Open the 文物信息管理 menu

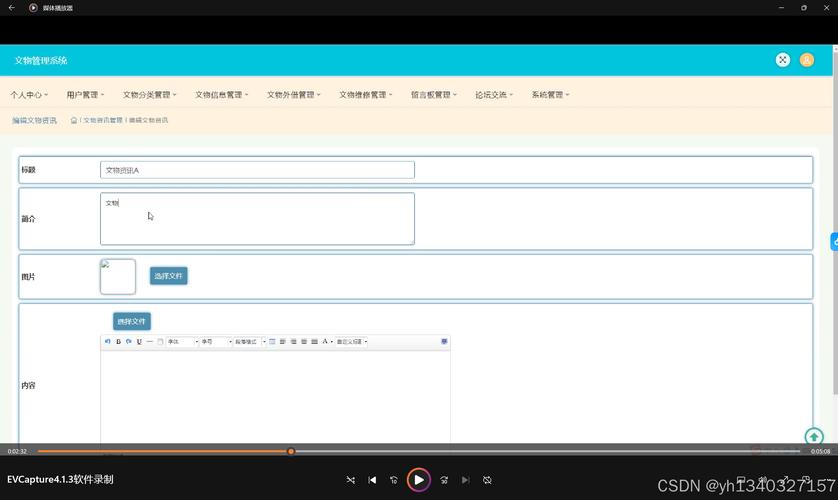click(x=221, y=95)
